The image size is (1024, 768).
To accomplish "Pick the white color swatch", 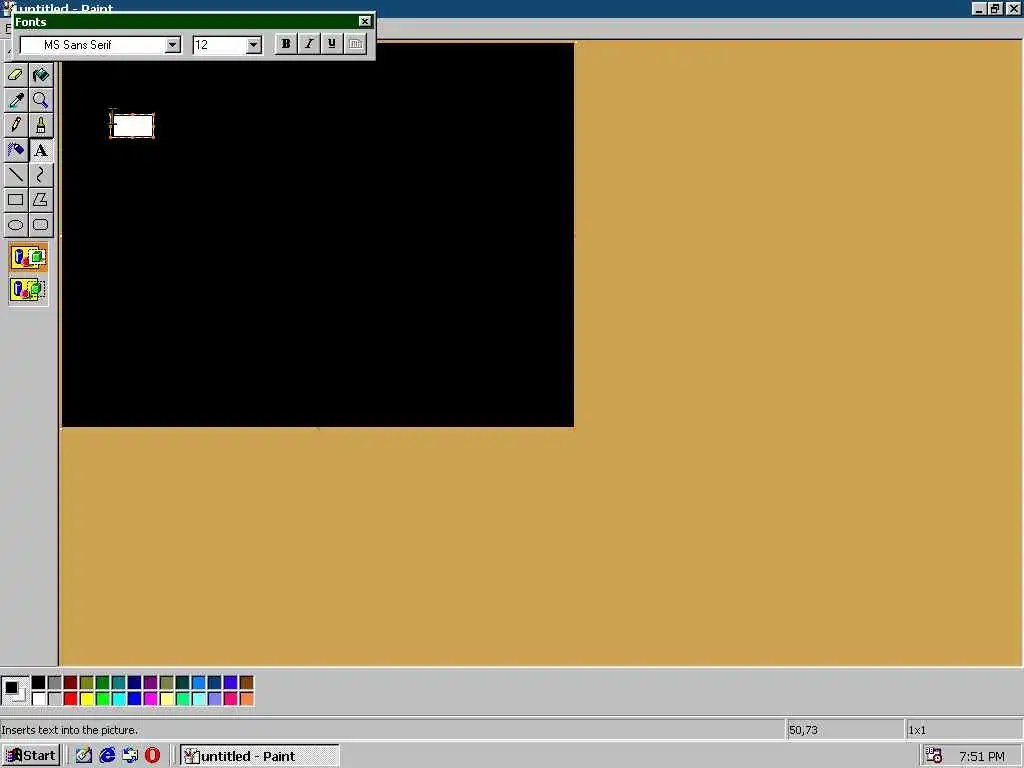I will 39,699.
